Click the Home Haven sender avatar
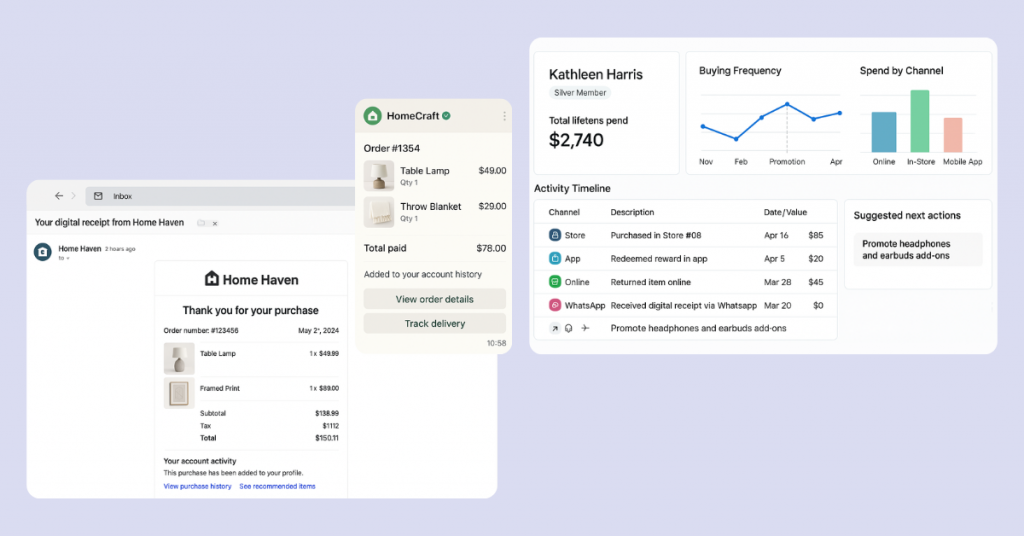Image resolution: width=1024 pixels, height=536 pixels. click(x=43, y=252)
